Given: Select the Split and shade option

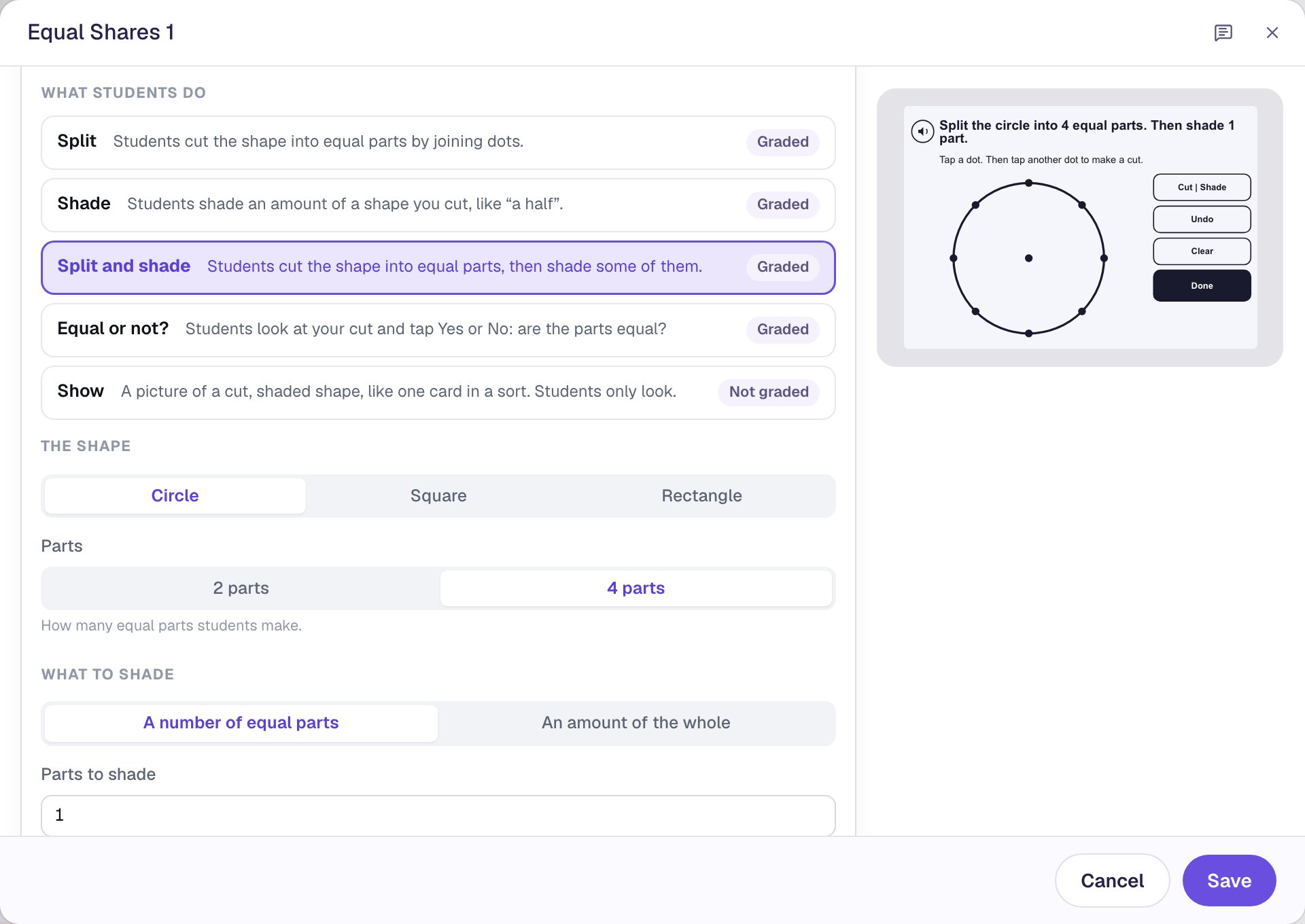Looking at the screenshot, I should (x=438, y=267).
